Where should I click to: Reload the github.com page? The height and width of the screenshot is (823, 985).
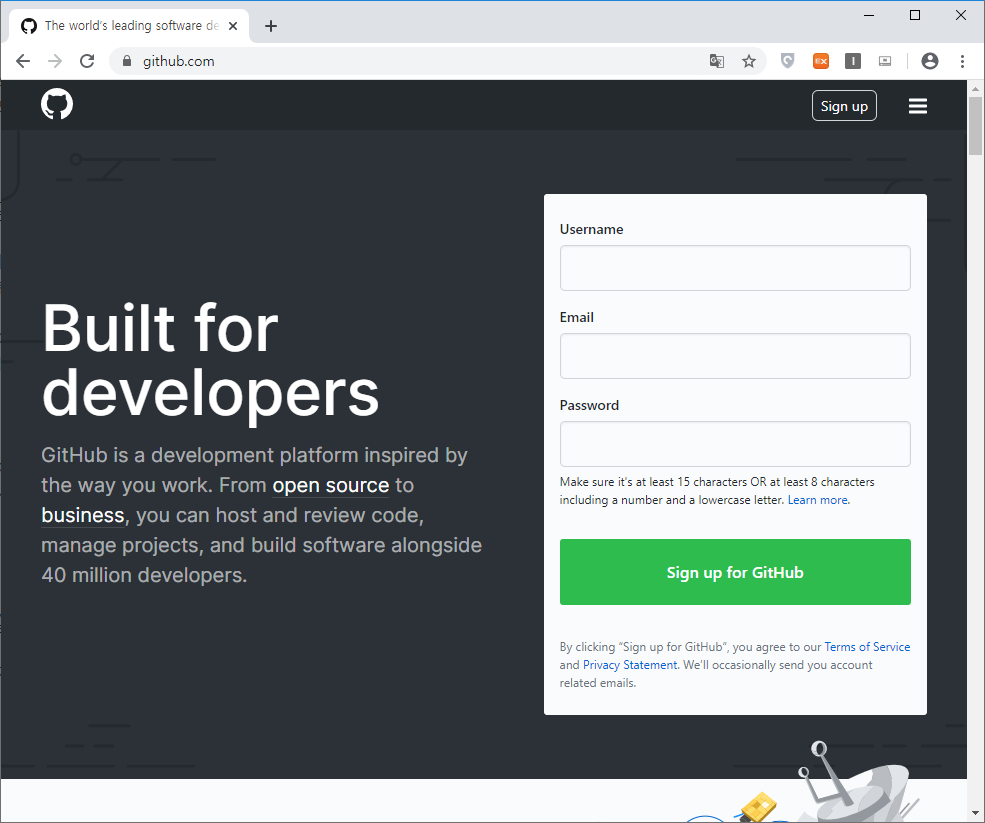pos(87,61)
